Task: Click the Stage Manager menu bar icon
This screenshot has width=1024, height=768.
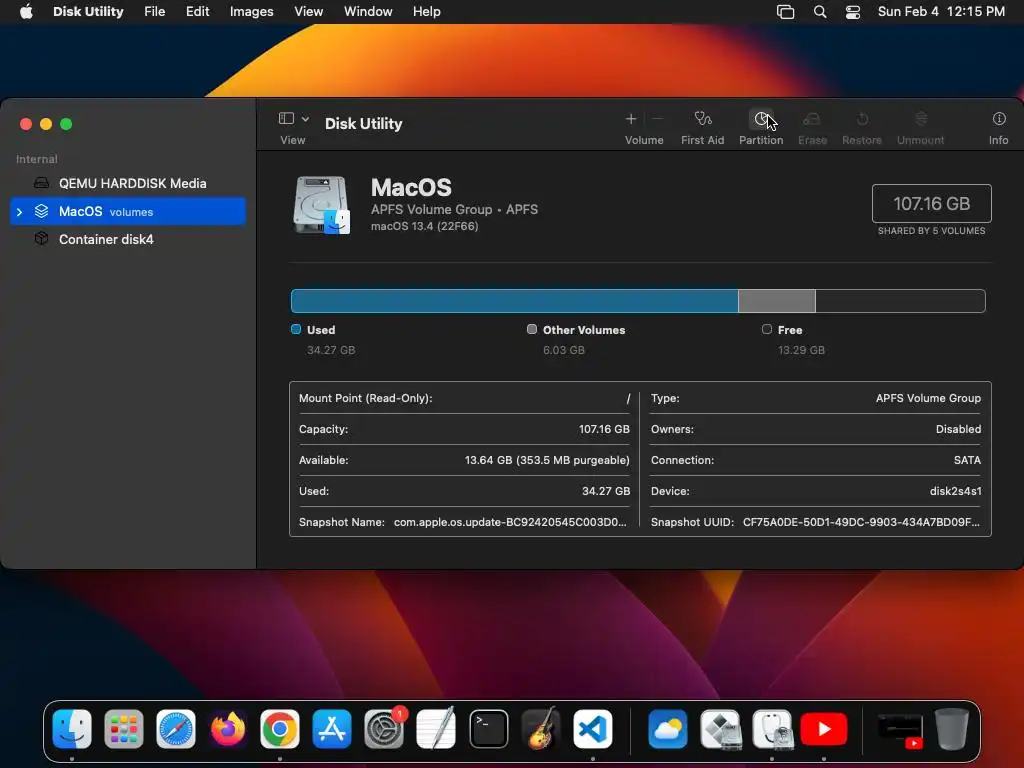Action: pos(785,12)
